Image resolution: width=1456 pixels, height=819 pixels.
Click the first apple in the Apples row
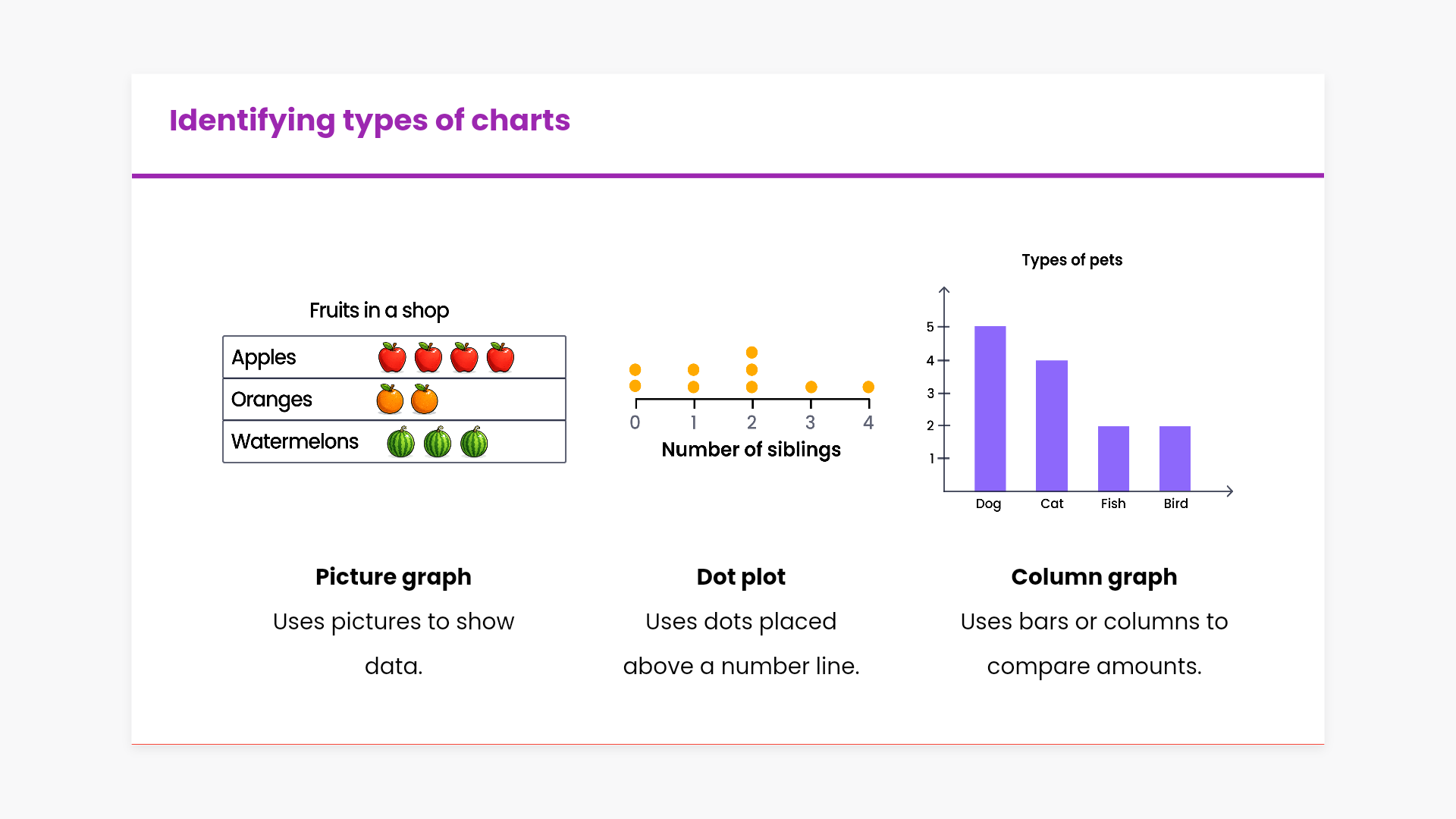click(x=392, y=357)
